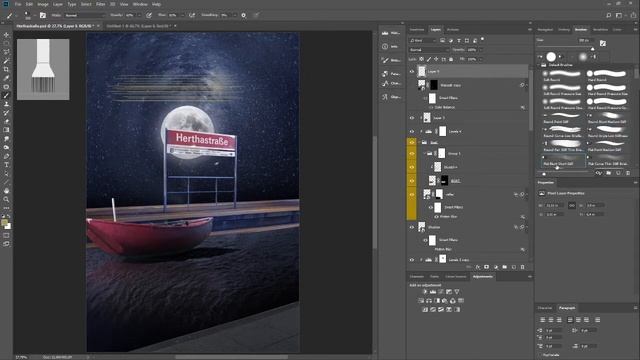Create a new layer icon
Viewport: 640px width, 360px height.
[513, 267]
